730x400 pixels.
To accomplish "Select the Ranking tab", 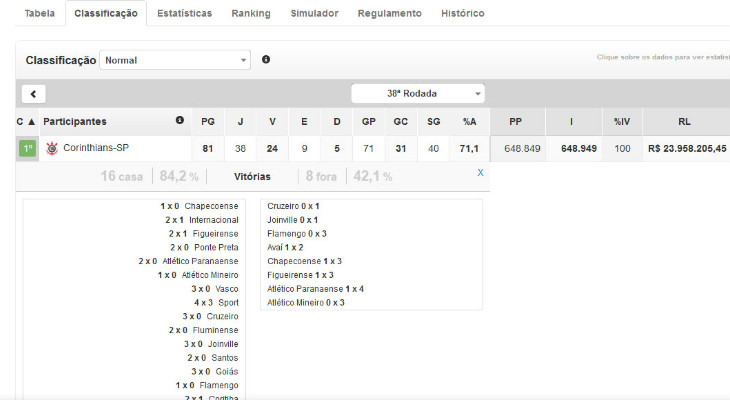I will pyautogui.click(x=250, y=14).
